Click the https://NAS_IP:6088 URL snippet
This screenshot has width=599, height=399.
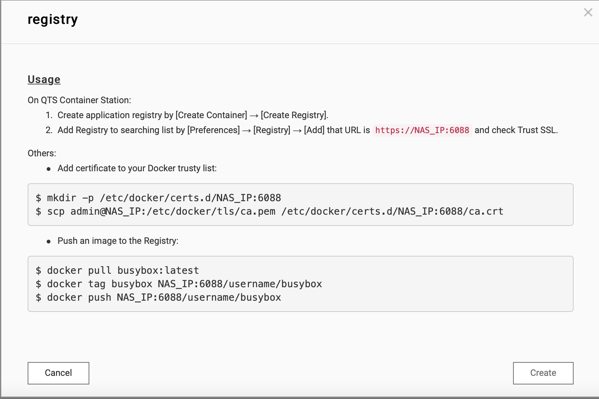(422, 130)
